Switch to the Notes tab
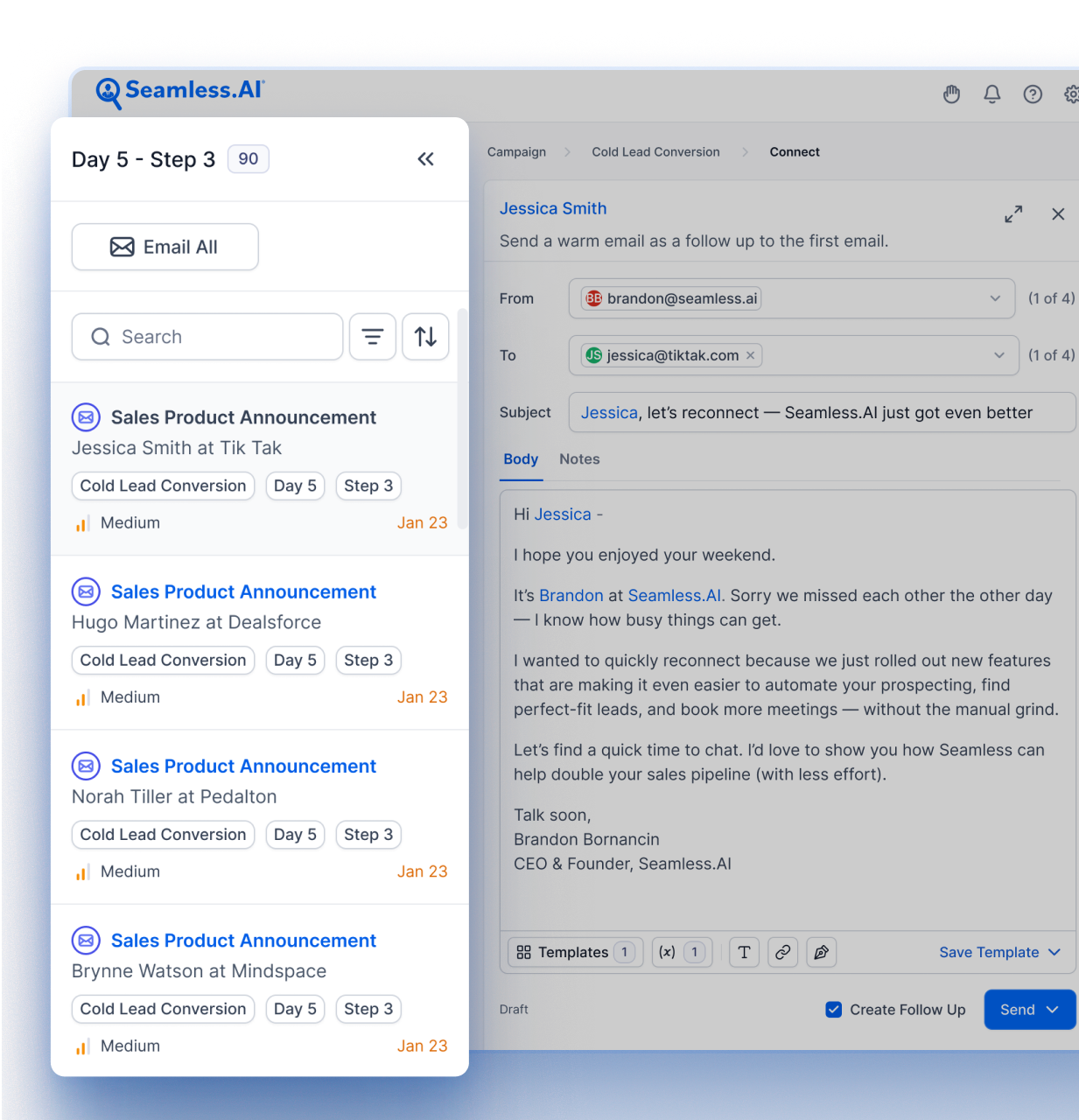 point(579,459)
